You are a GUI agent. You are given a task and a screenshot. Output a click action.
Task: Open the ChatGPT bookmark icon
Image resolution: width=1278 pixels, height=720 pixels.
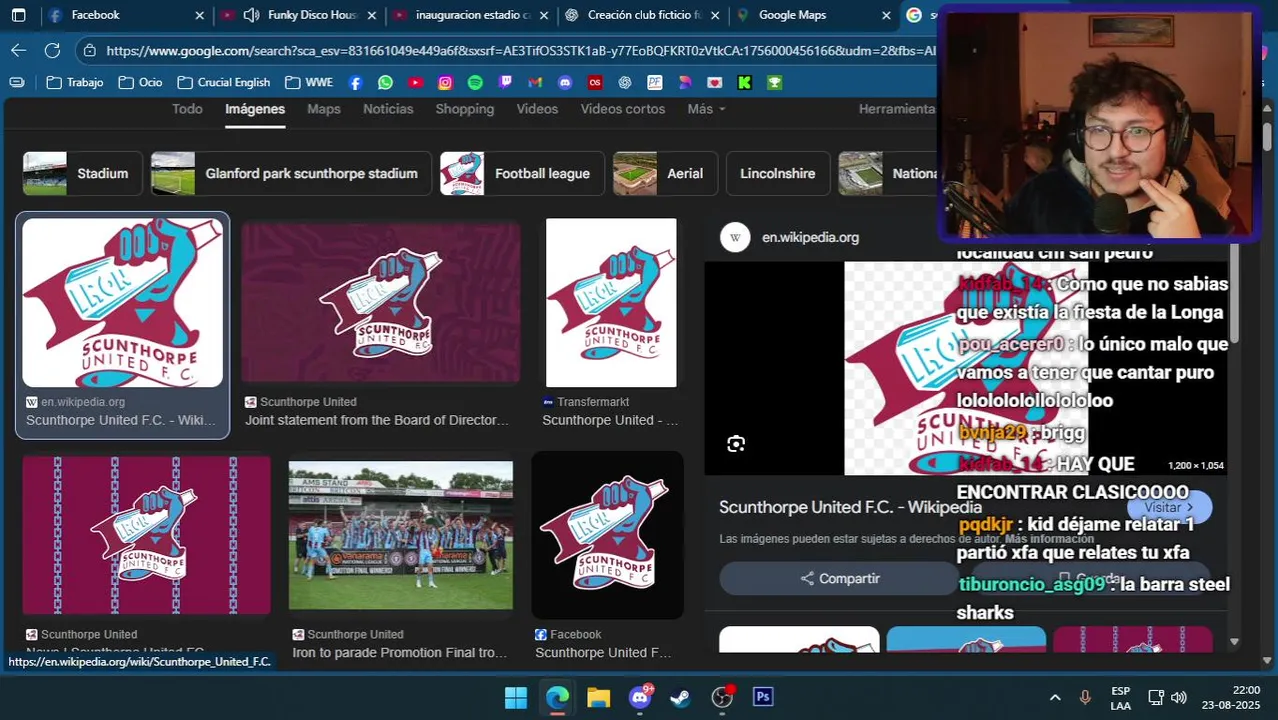(x=625, y=82)
